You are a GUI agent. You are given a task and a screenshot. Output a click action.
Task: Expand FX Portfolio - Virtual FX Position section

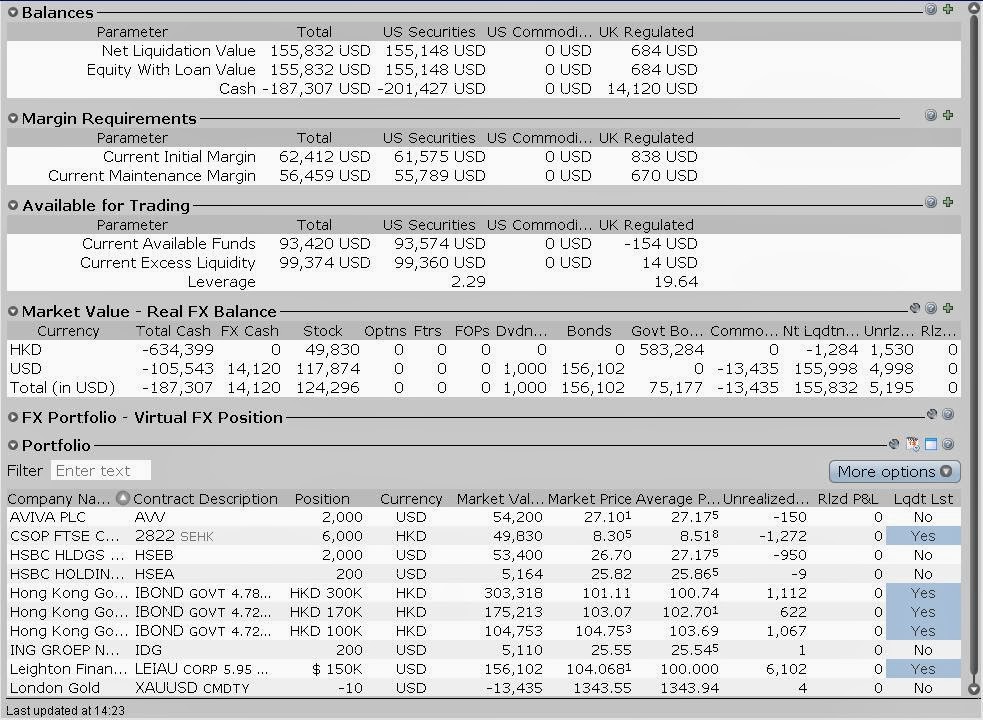(13, 417)
